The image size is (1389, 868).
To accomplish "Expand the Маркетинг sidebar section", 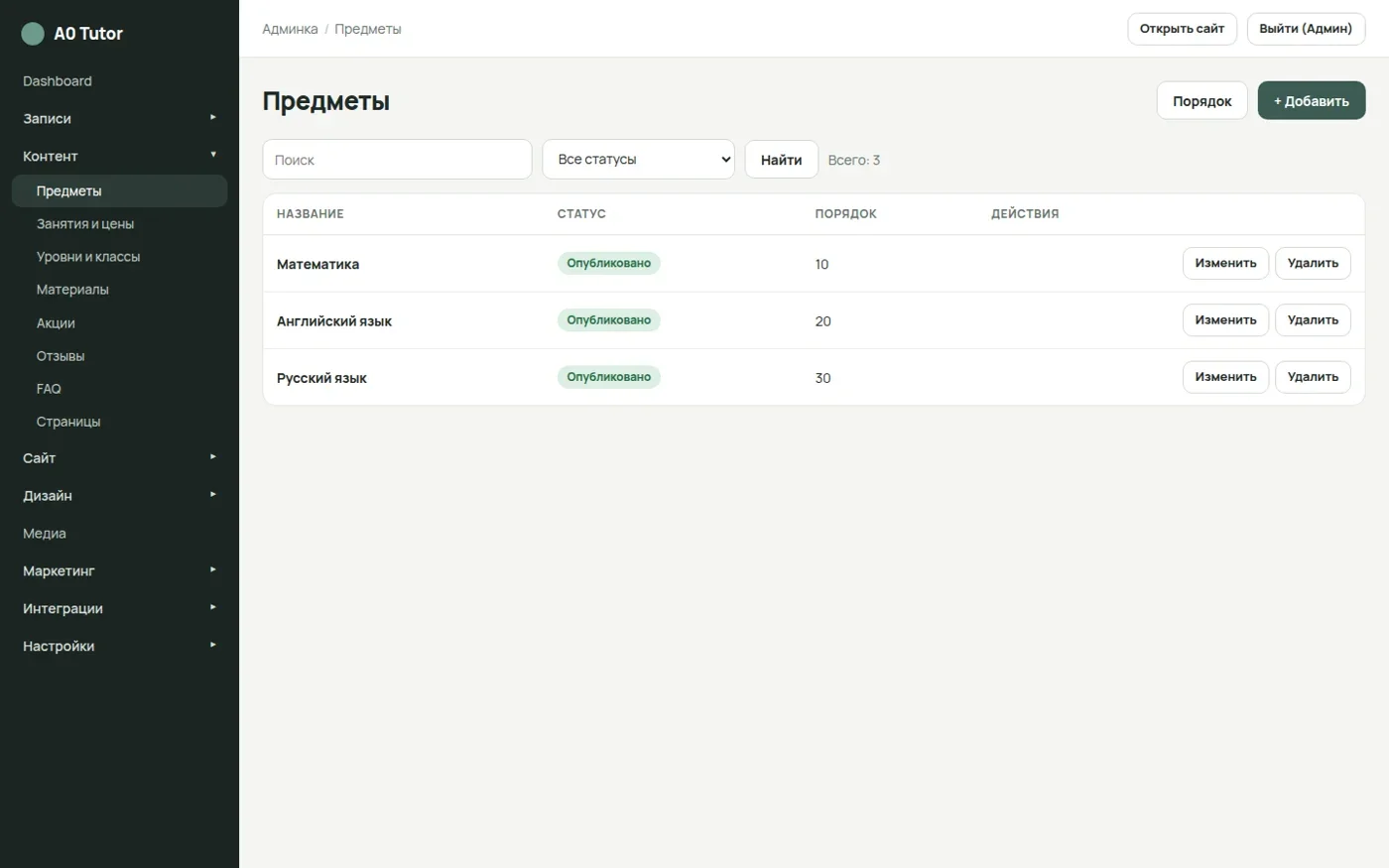I will click(119, 571).
